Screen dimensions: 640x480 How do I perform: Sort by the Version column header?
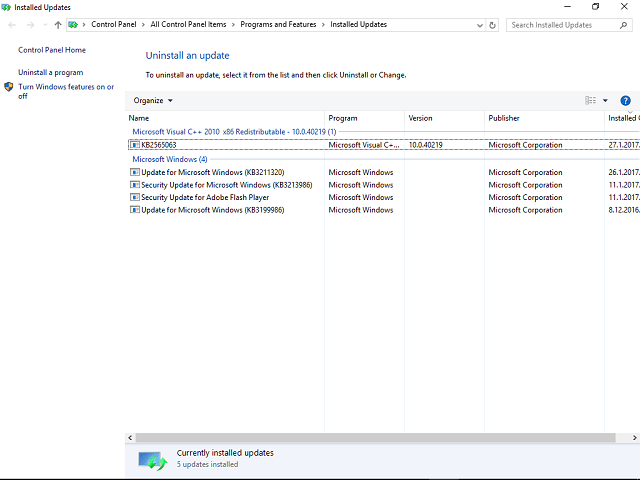point(444,118)
